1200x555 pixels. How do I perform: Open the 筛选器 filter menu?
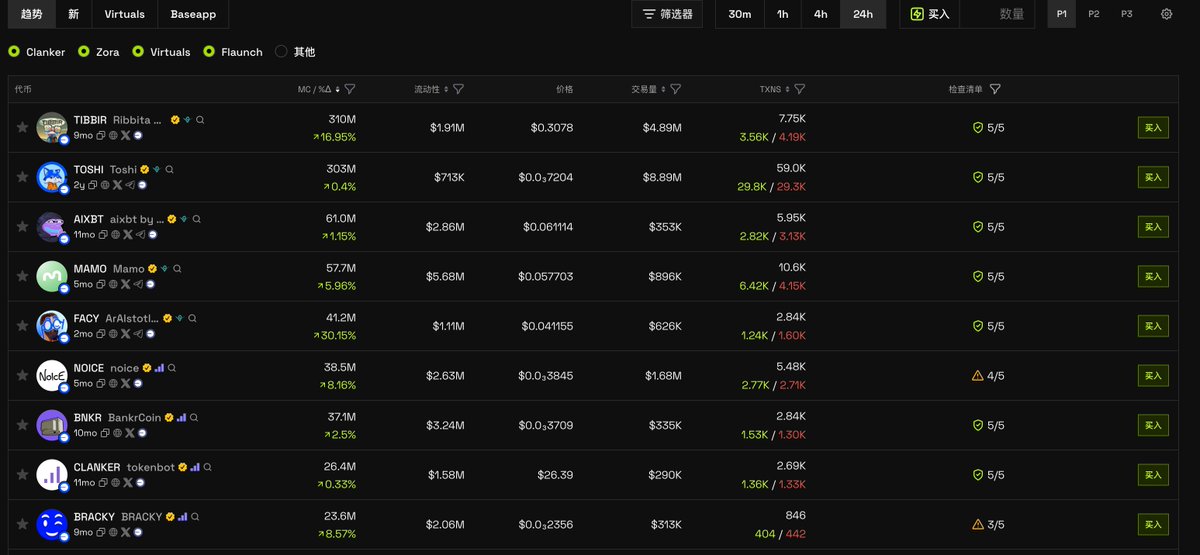[667, 14]
